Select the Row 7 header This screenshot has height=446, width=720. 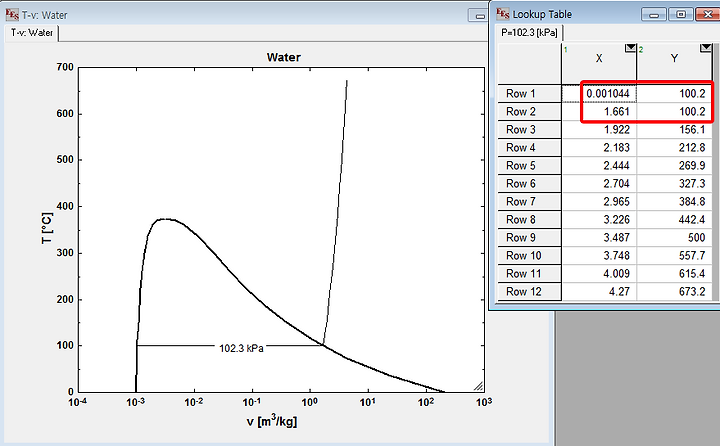click(x=529, y=201)
